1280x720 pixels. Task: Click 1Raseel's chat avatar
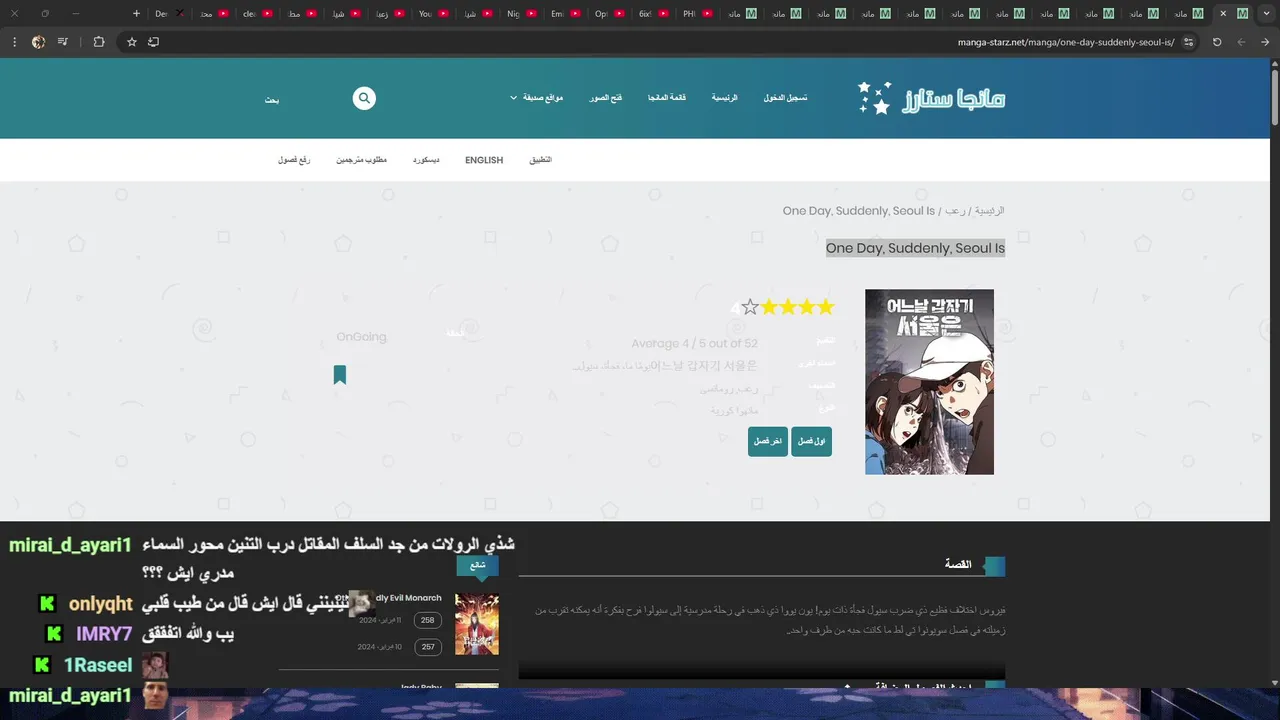(155, 665)
